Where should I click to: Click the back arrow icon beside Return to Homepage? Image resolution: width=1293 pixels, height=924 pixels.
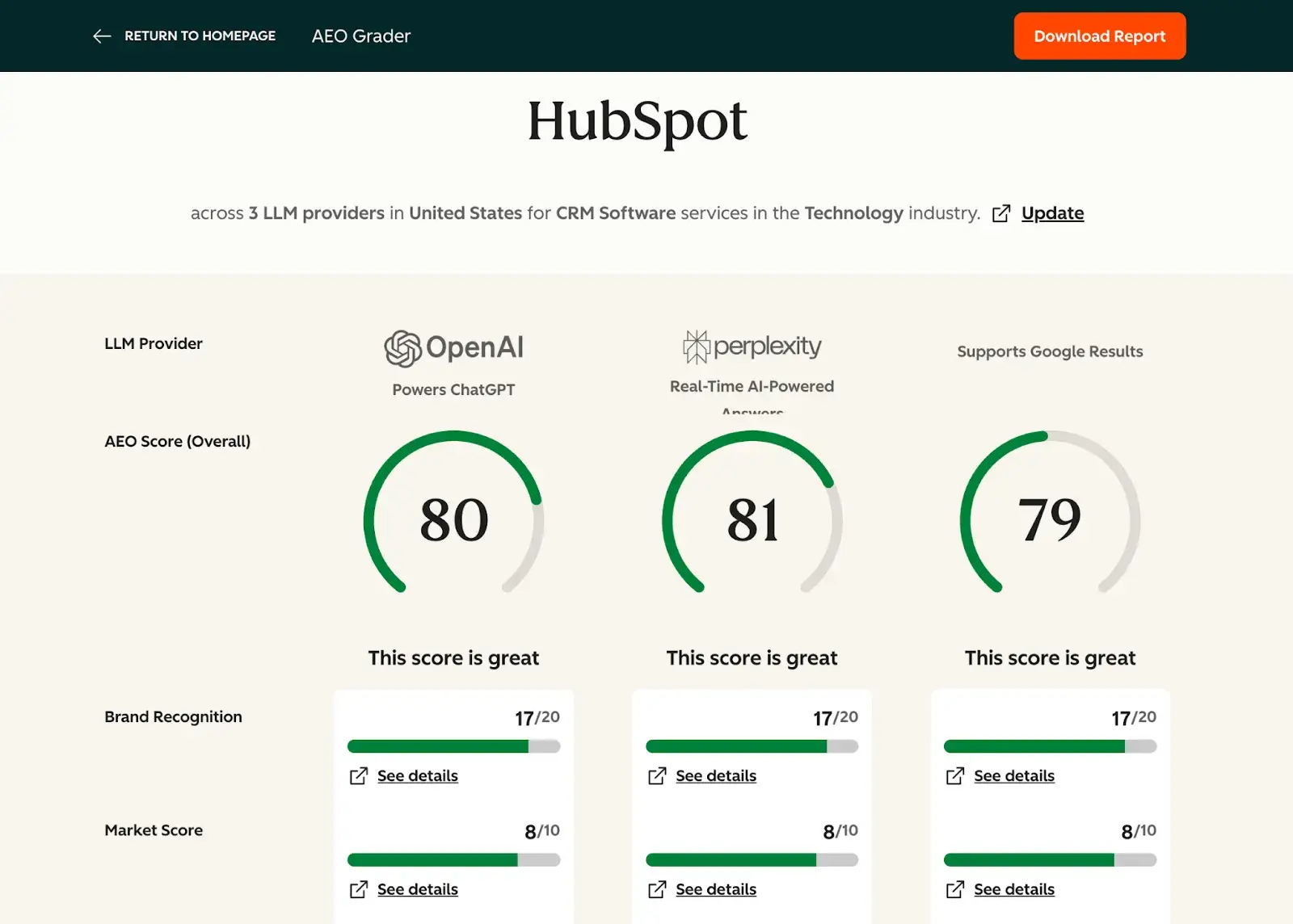pos(102,36)
